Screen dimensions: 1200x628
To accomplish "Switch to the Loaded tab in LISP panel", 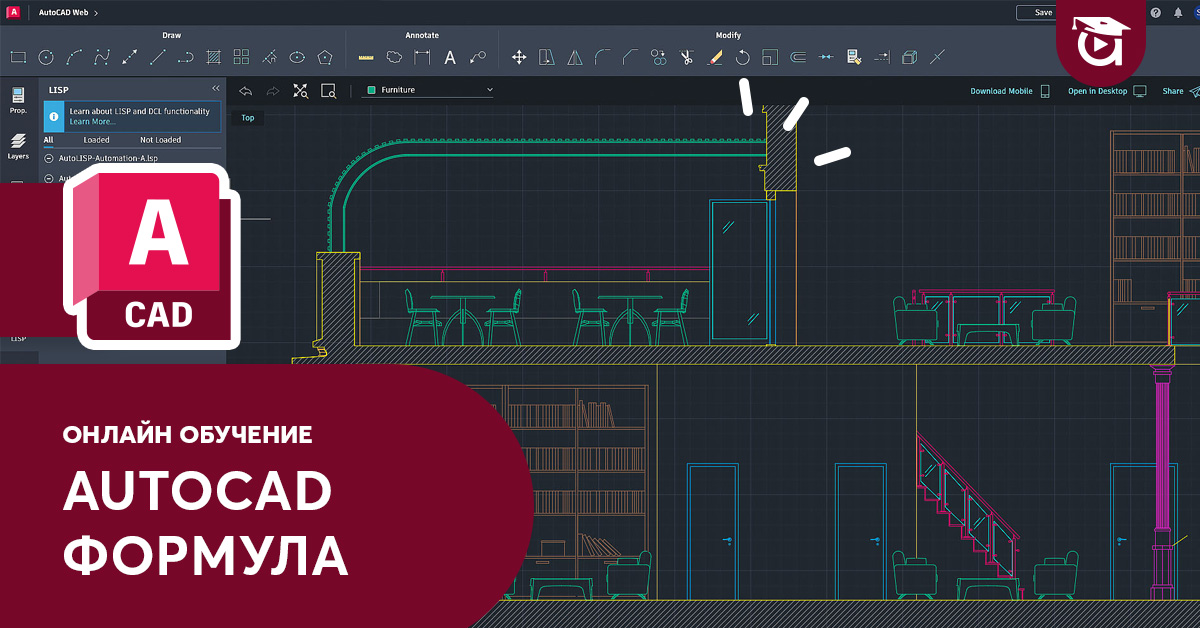I will (x=97, y=140).
